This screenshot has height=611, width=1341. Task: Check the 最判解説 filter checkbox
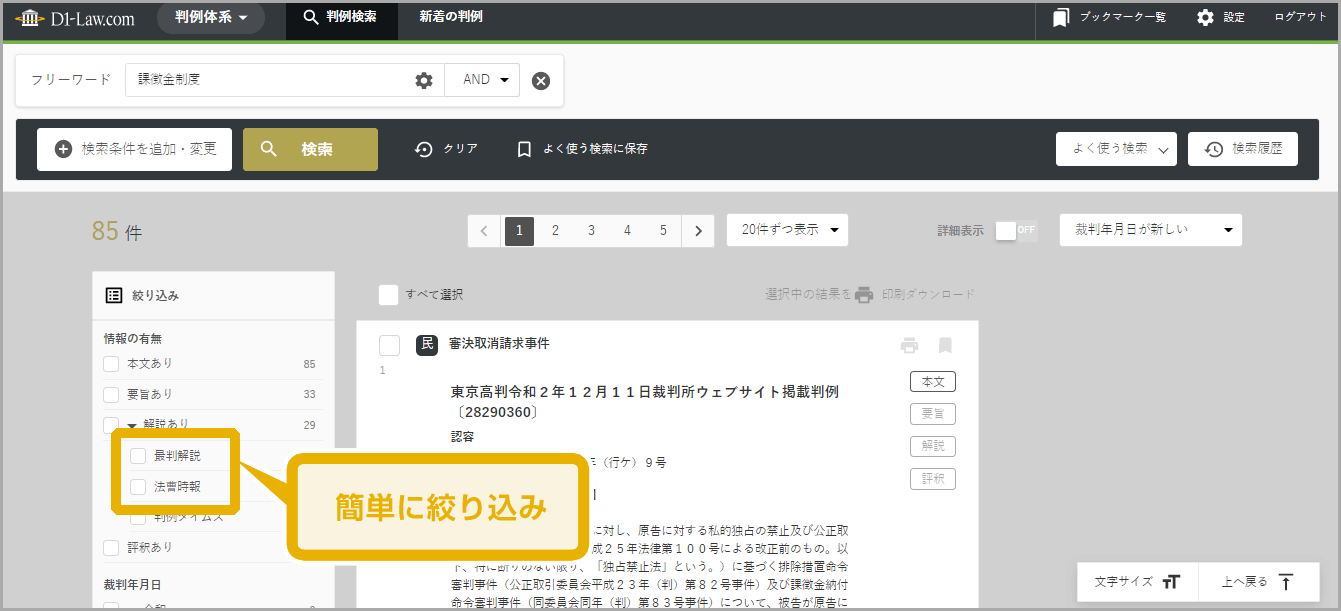pos(139,456)
